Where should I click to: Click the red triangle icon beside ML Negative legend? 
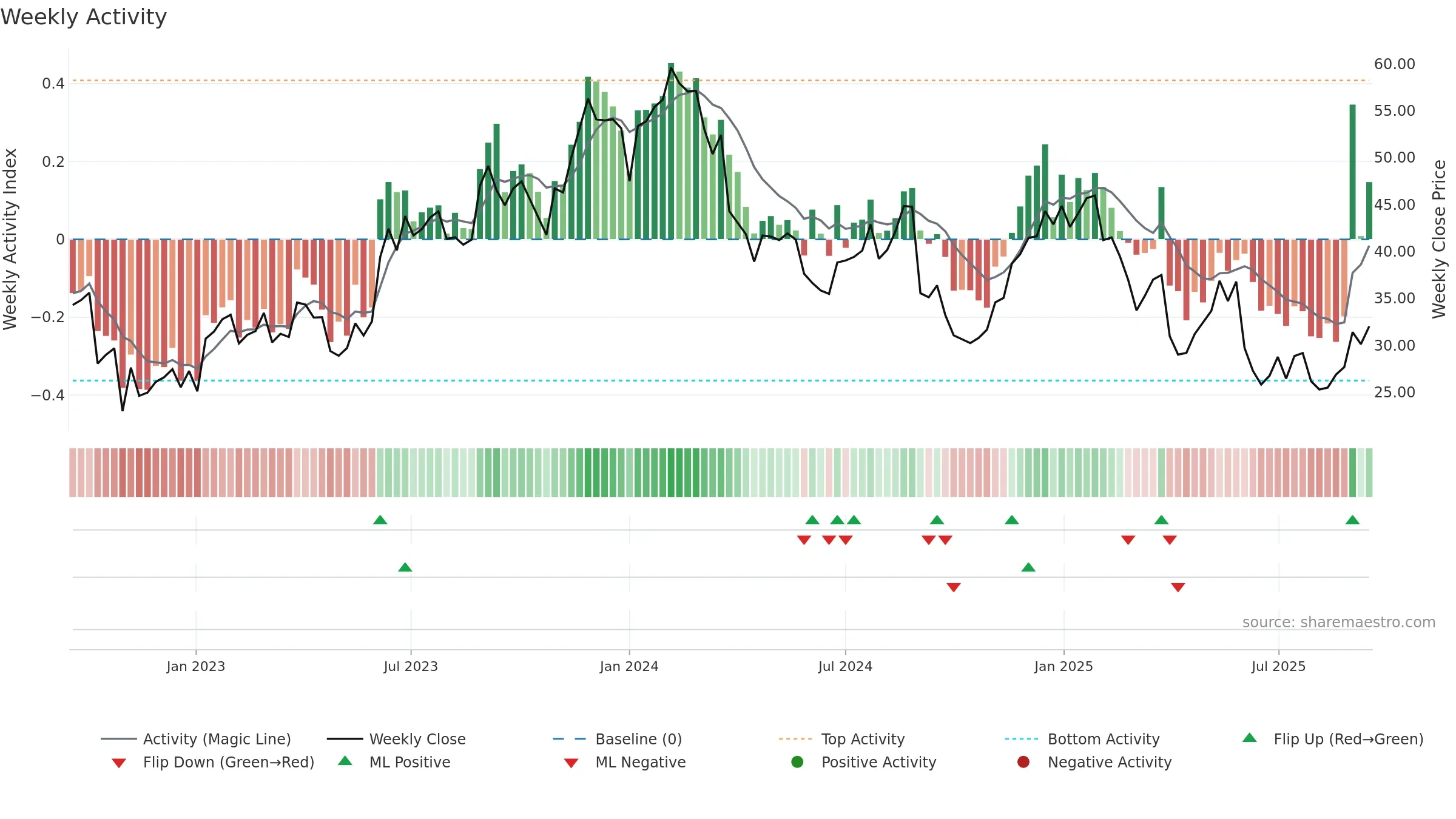click(571, 763)
